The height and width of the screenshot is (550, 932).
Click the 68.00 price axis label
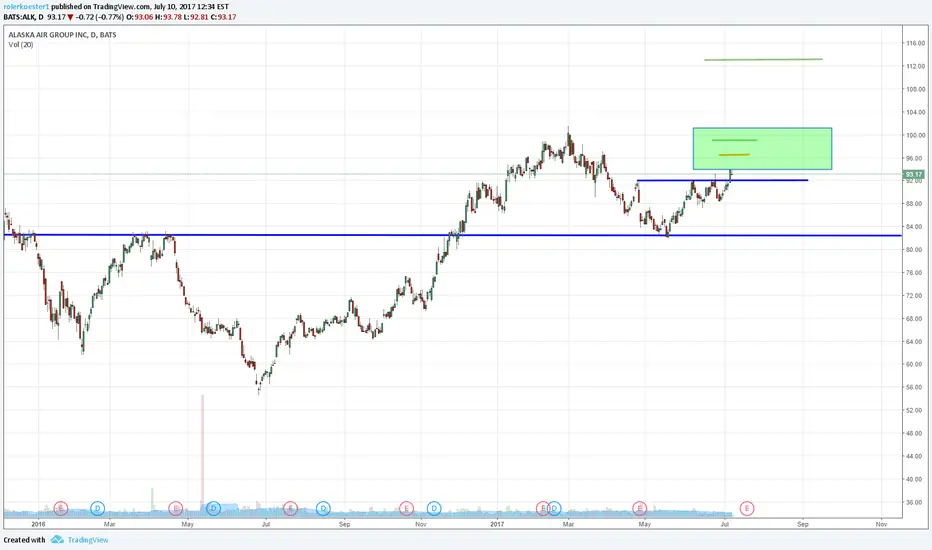[915, 319]
